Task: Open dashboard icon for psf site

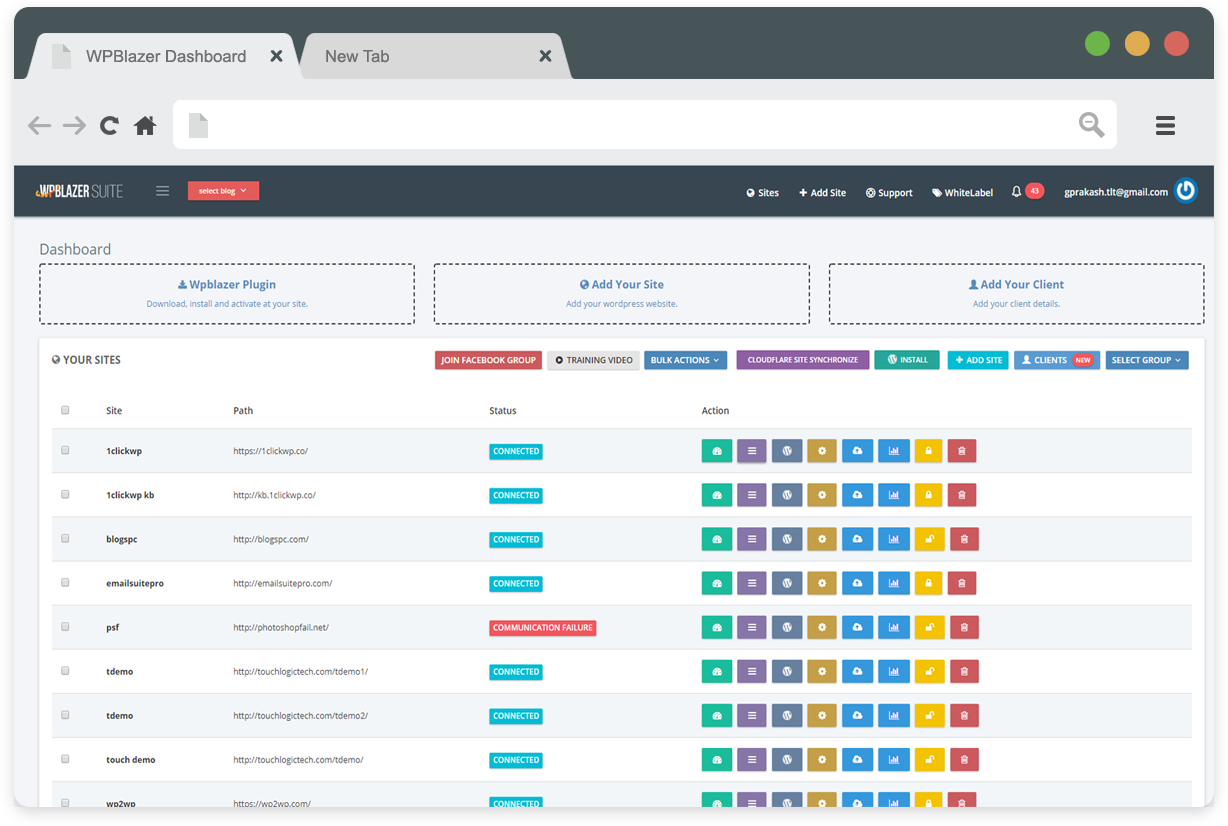Action: point(717,627)
